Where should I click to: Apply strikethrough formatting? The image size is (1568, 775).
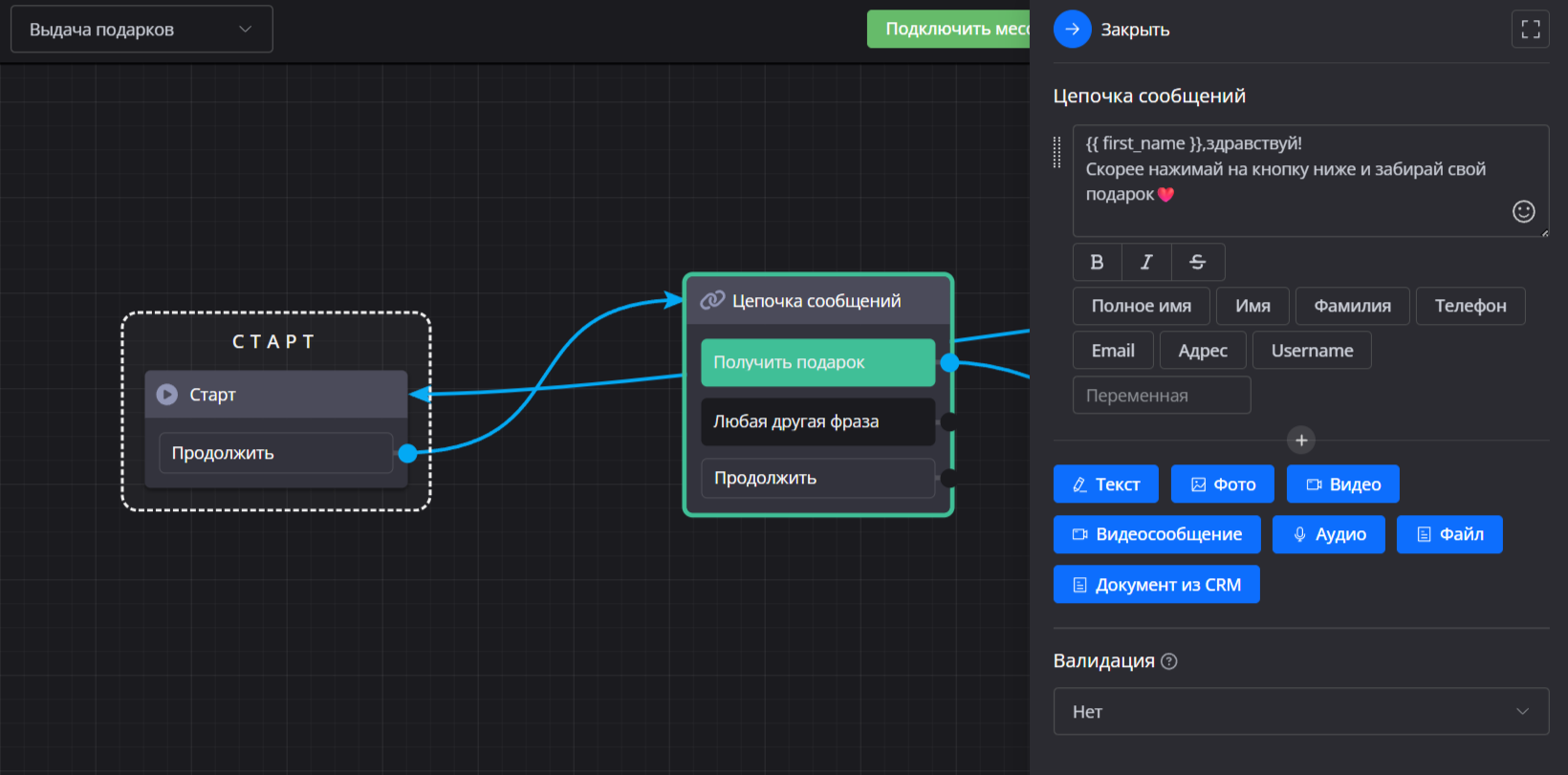tap(1197, 262)
